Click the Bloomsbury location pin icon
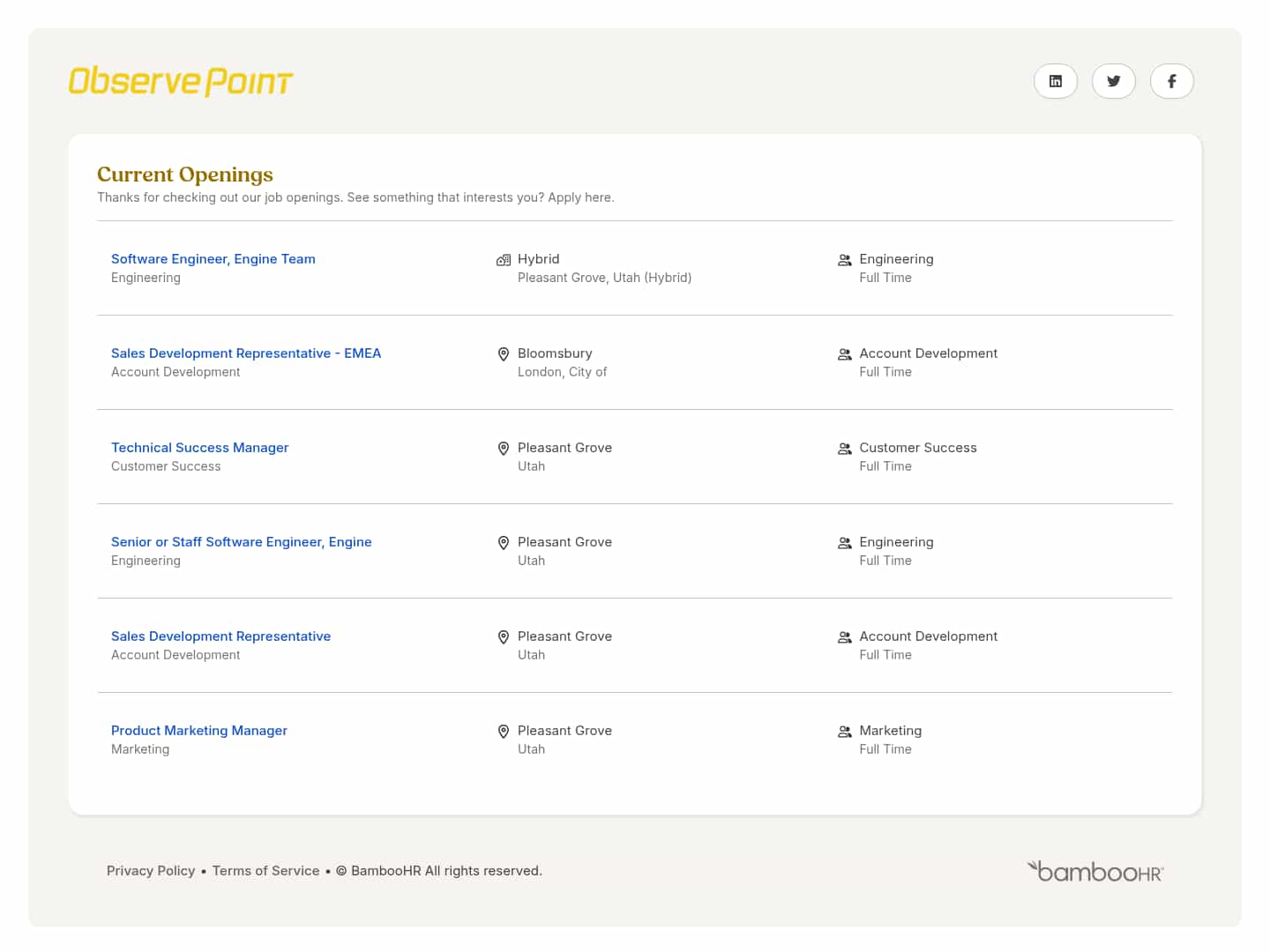This screenshot has height=952, width=1270. coord(504,354)
